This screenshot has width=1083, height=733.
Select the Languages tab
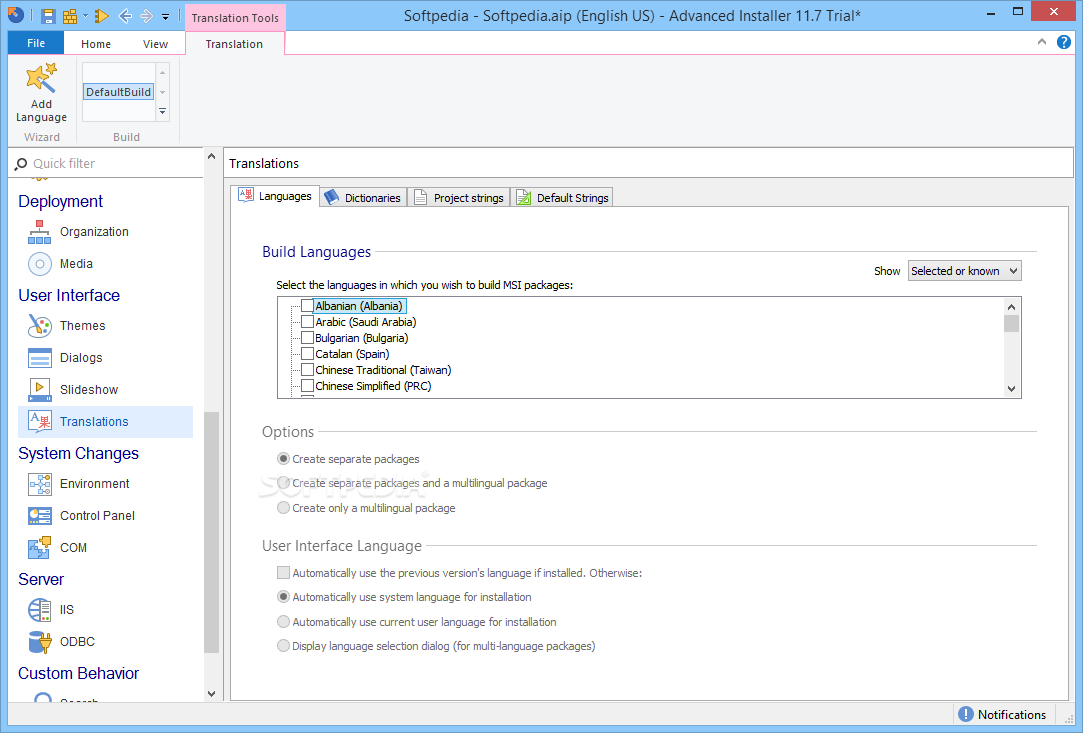(275, 196)
